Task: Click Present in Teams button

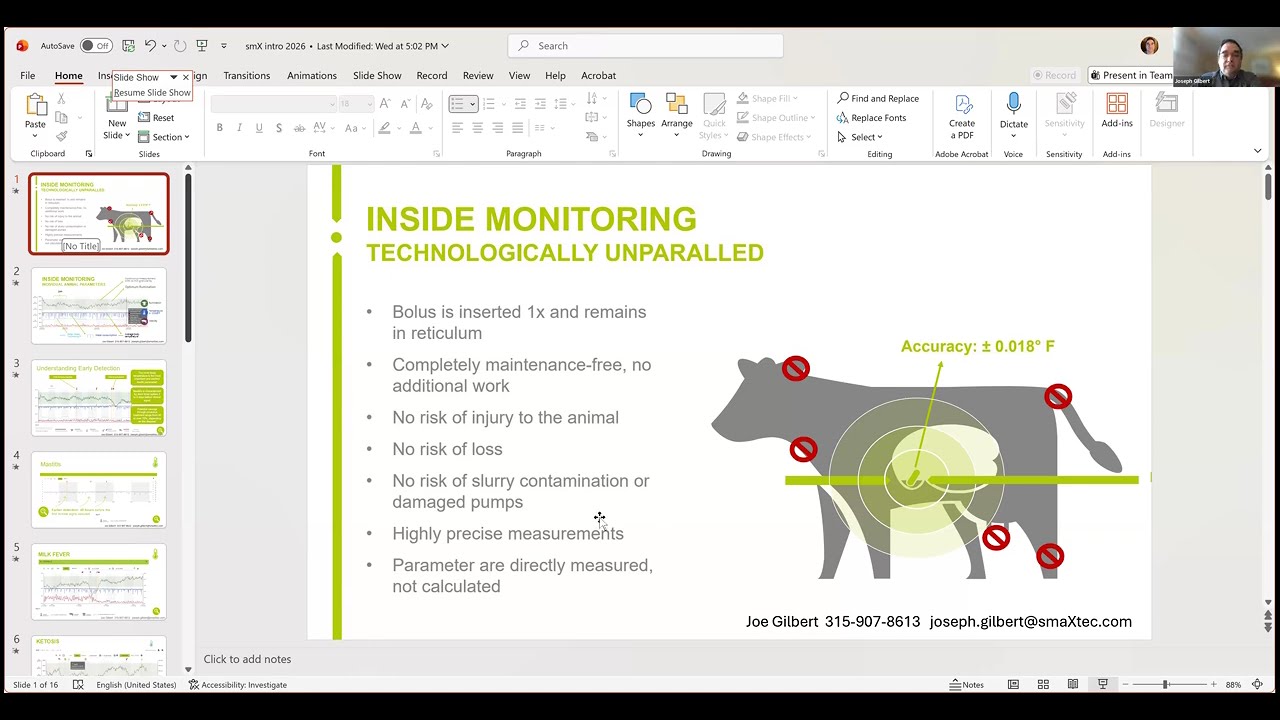Action: [x=1131, y=76]
